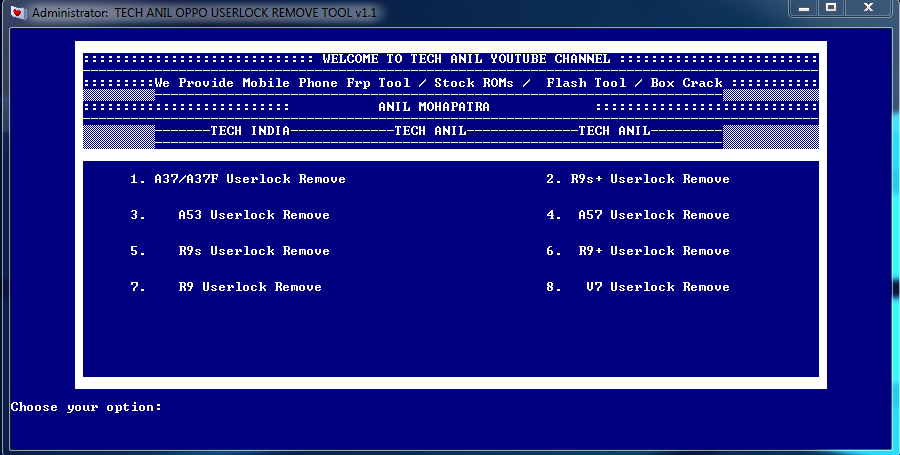Click the 'TECH INDIA' text
Image resolution: width=900 pixels, height=455 pixels.
point(250,131)
